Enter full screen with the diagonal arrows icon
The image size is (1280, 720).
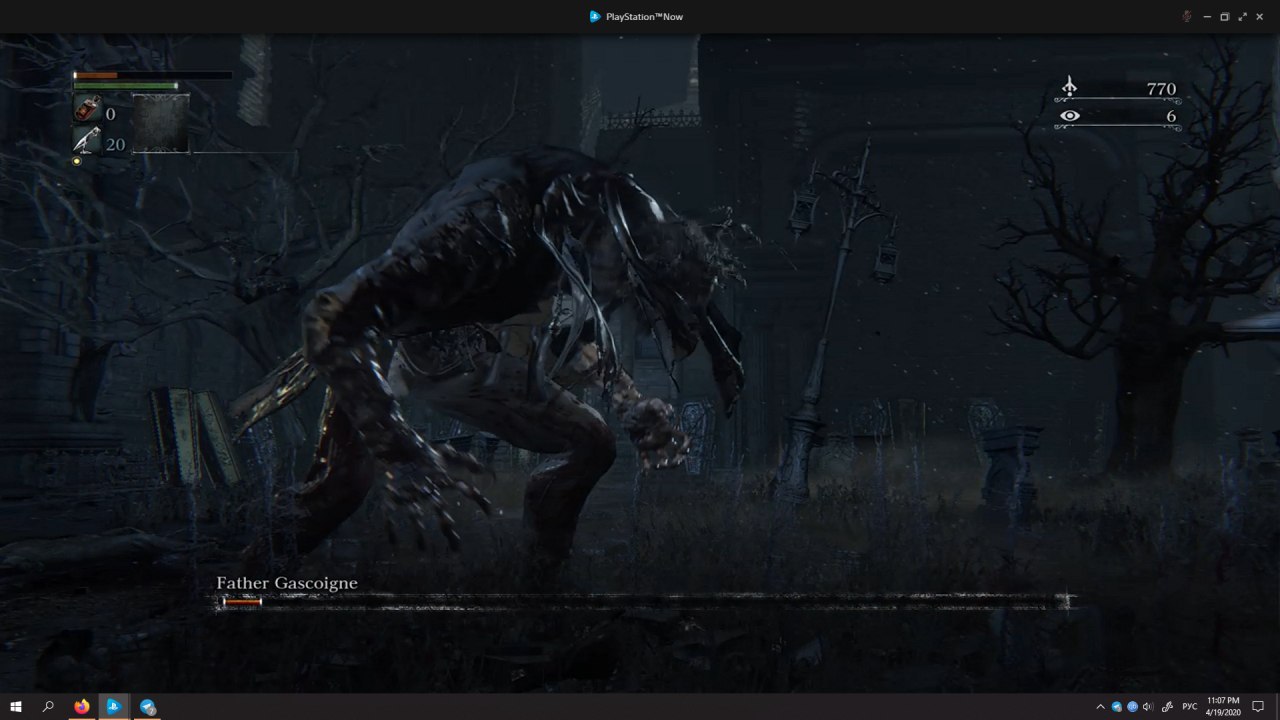click(x=1243, y=17)
